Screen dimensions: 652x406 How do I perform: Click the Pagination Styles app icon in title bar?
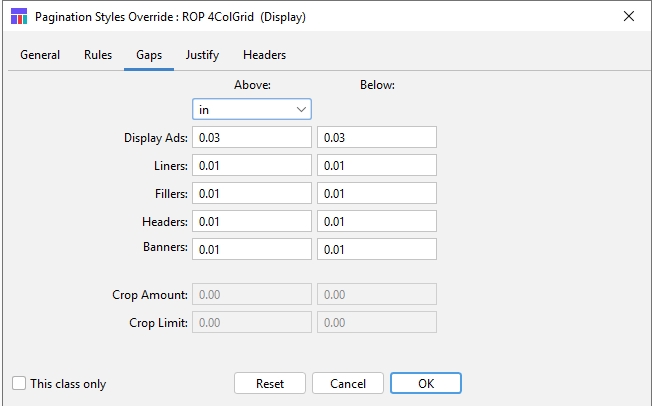point(18,16)
